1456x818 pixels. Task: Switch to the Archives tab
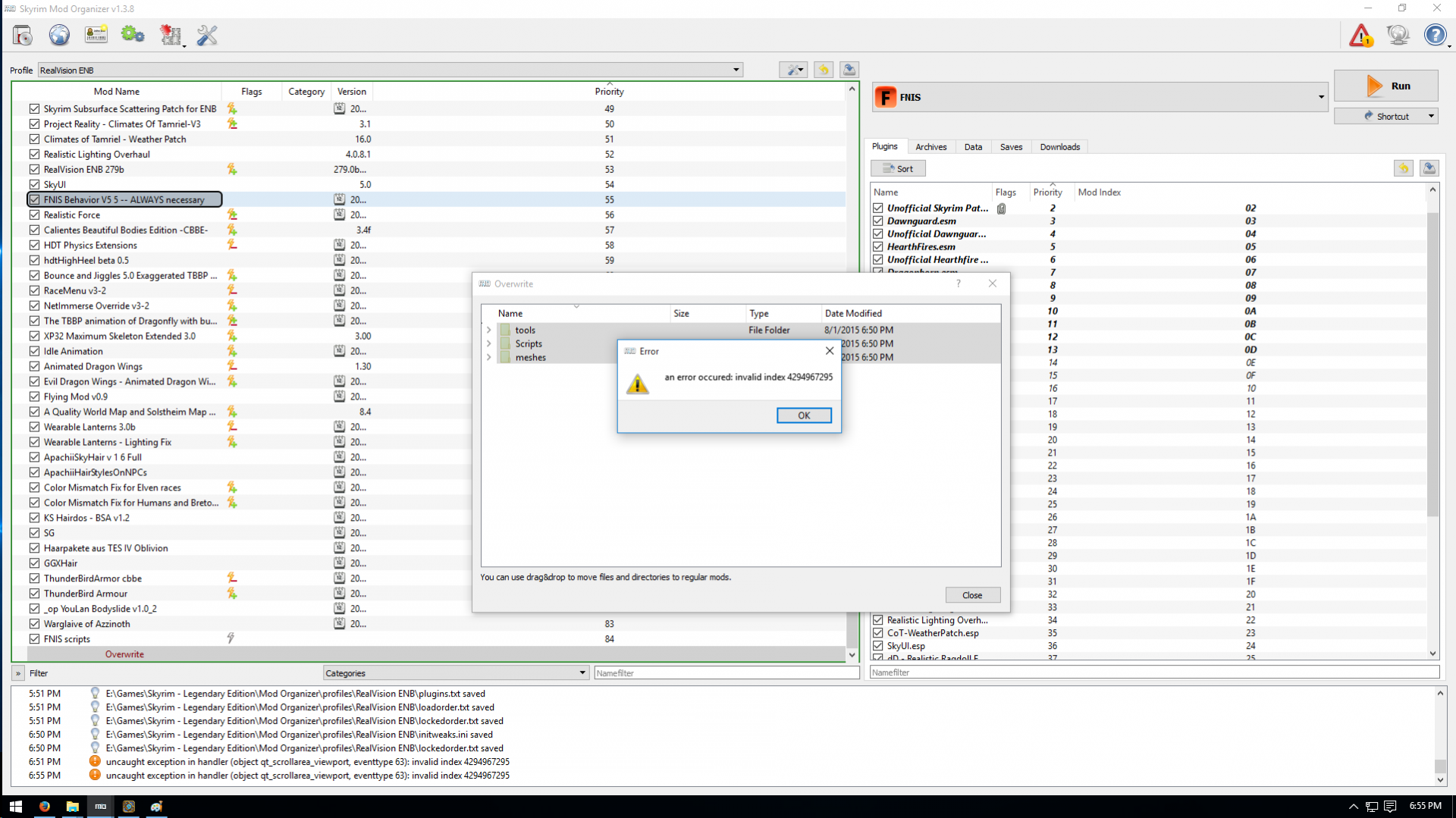pos(930,147)
